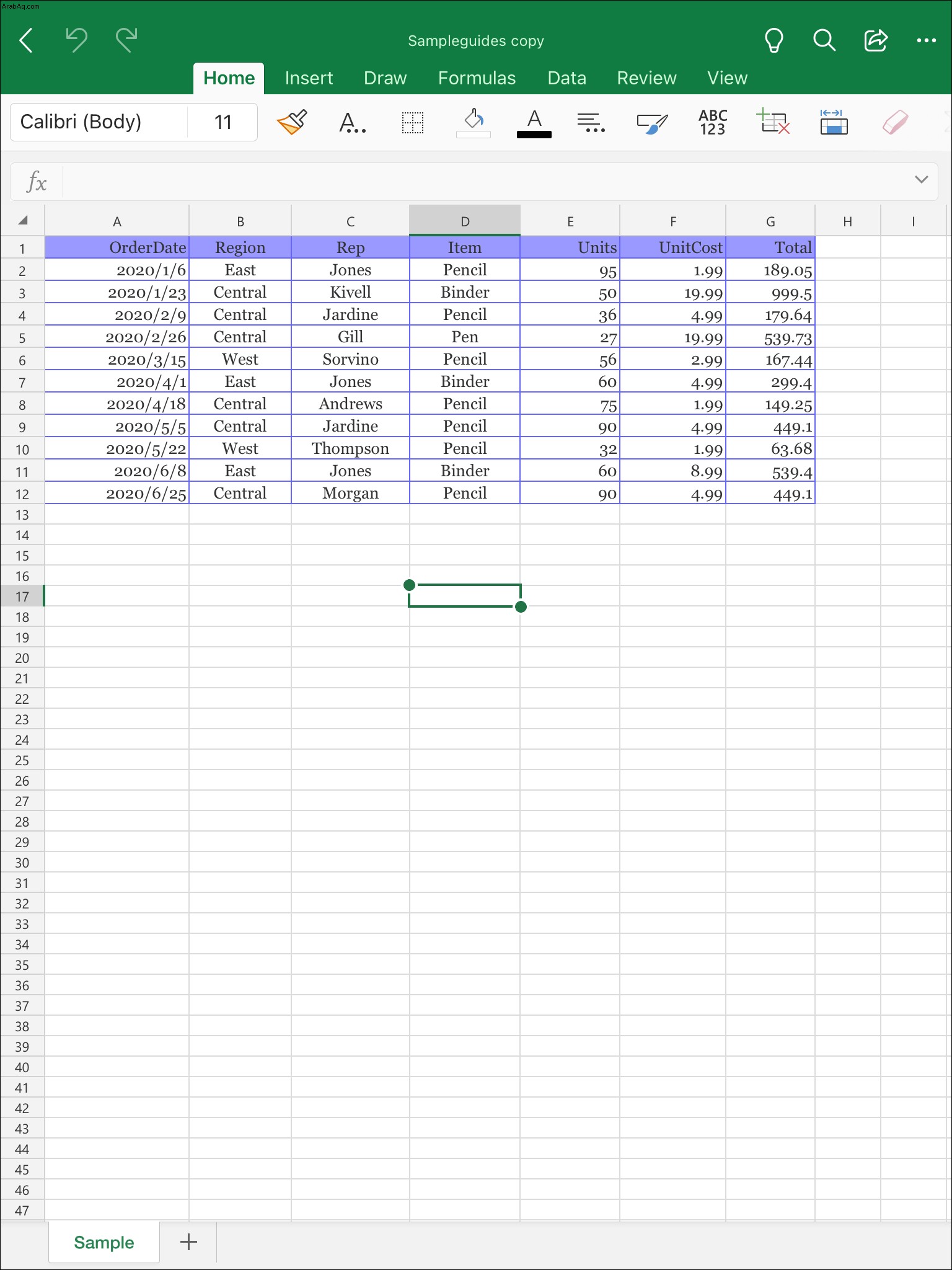Switch to the Insert tab
Image resolution: width=952 pixels, height=1270 pixels.
tap(309, 78)
